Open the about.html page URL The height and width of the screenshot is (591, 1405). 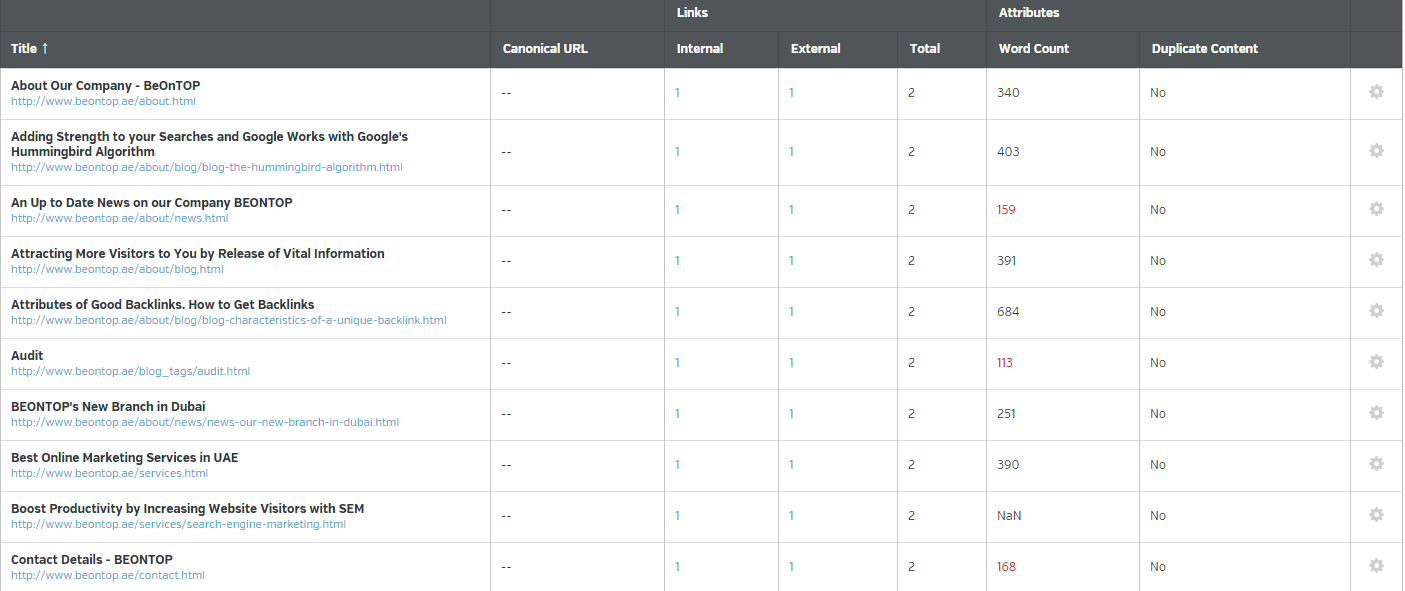point(103,101)
